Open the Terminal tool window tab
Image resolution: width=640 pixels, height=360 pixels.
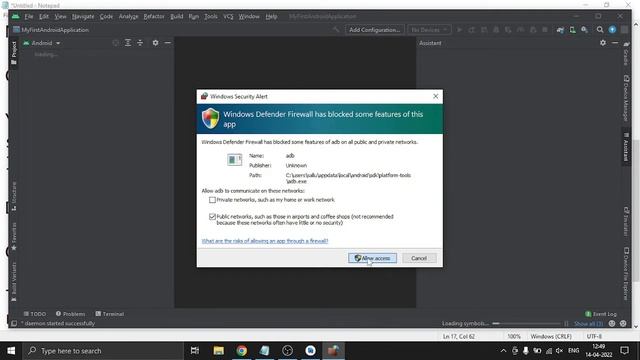pyautogui.click(x=109, y=314)
